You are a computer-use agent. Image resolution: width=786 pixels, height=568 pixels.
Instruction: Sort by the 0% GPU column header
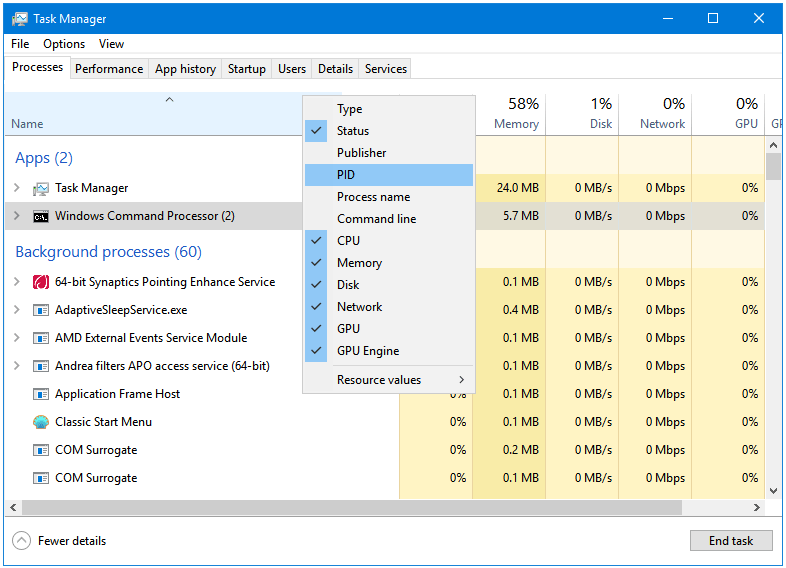729,114
